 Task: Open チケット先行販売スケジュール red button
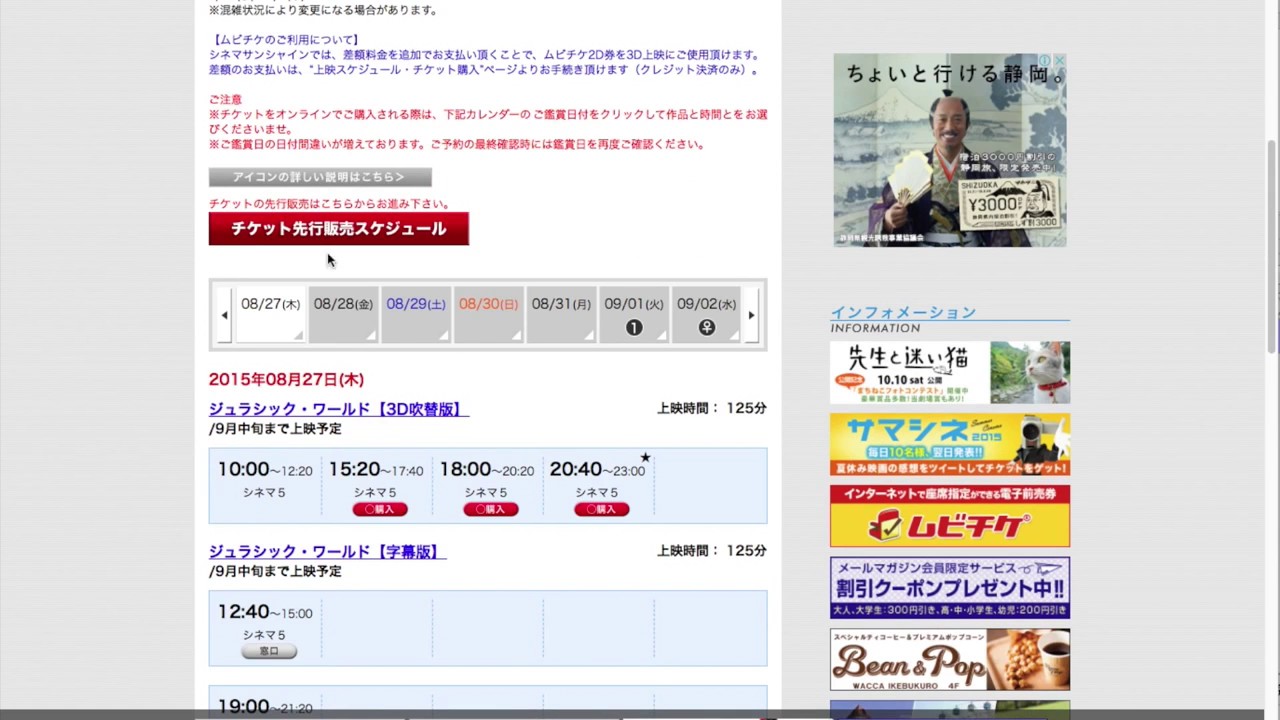(x=338, y=229)
